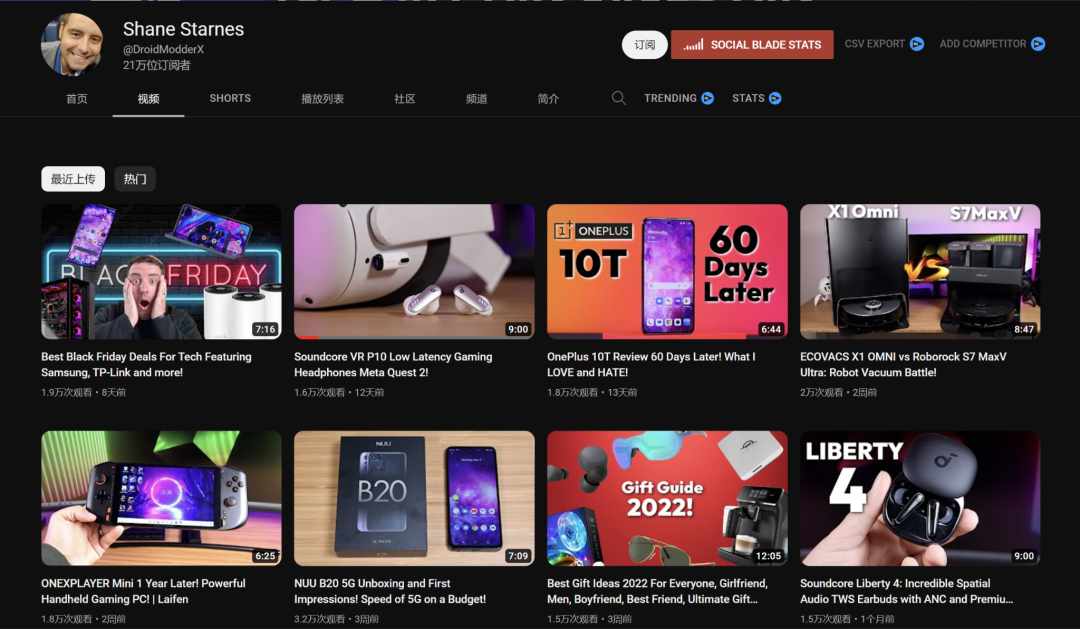Click ADD COMPETITOR
The width and height of the screenshot is (1080, 629).
coord(983,44)
